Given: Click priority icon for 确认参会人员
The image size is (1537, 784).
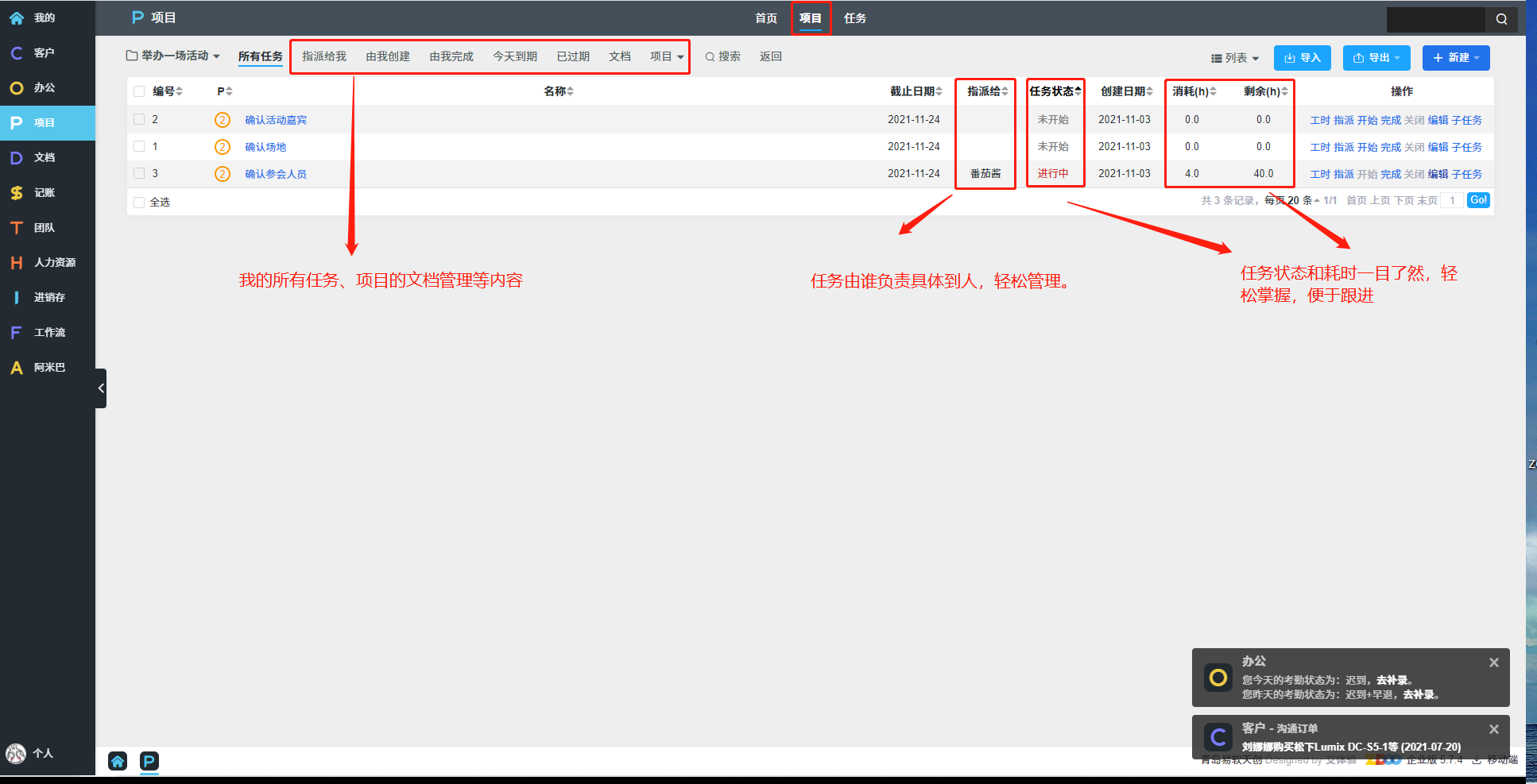Looking at the screenshot, I should tap(223, 174).
